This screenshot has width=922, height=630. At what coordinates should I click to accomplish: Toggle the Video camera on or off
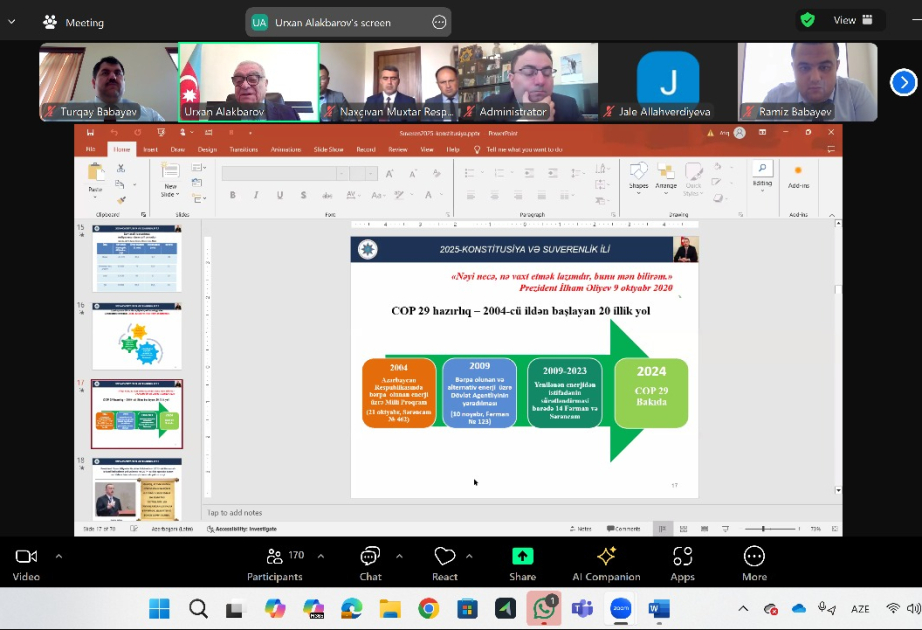(x=26, y=564)
